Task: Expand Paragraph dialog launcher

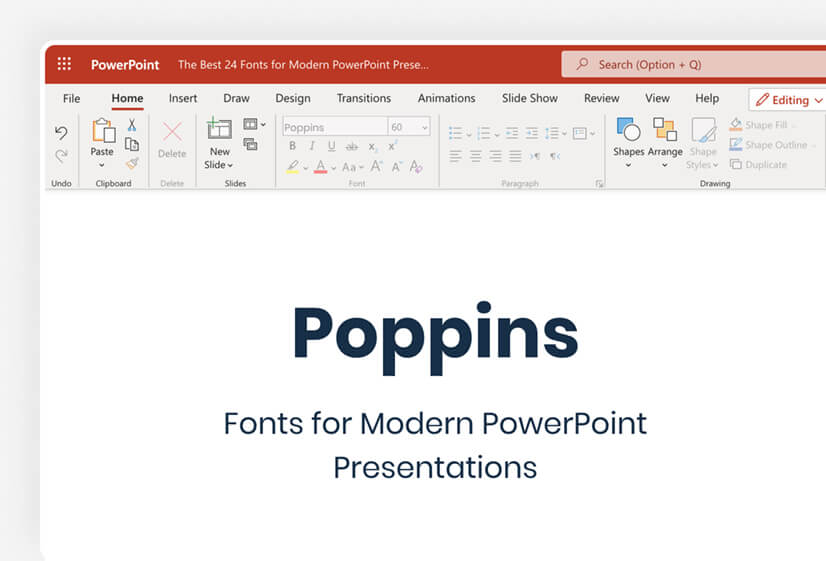Action: 599,184
